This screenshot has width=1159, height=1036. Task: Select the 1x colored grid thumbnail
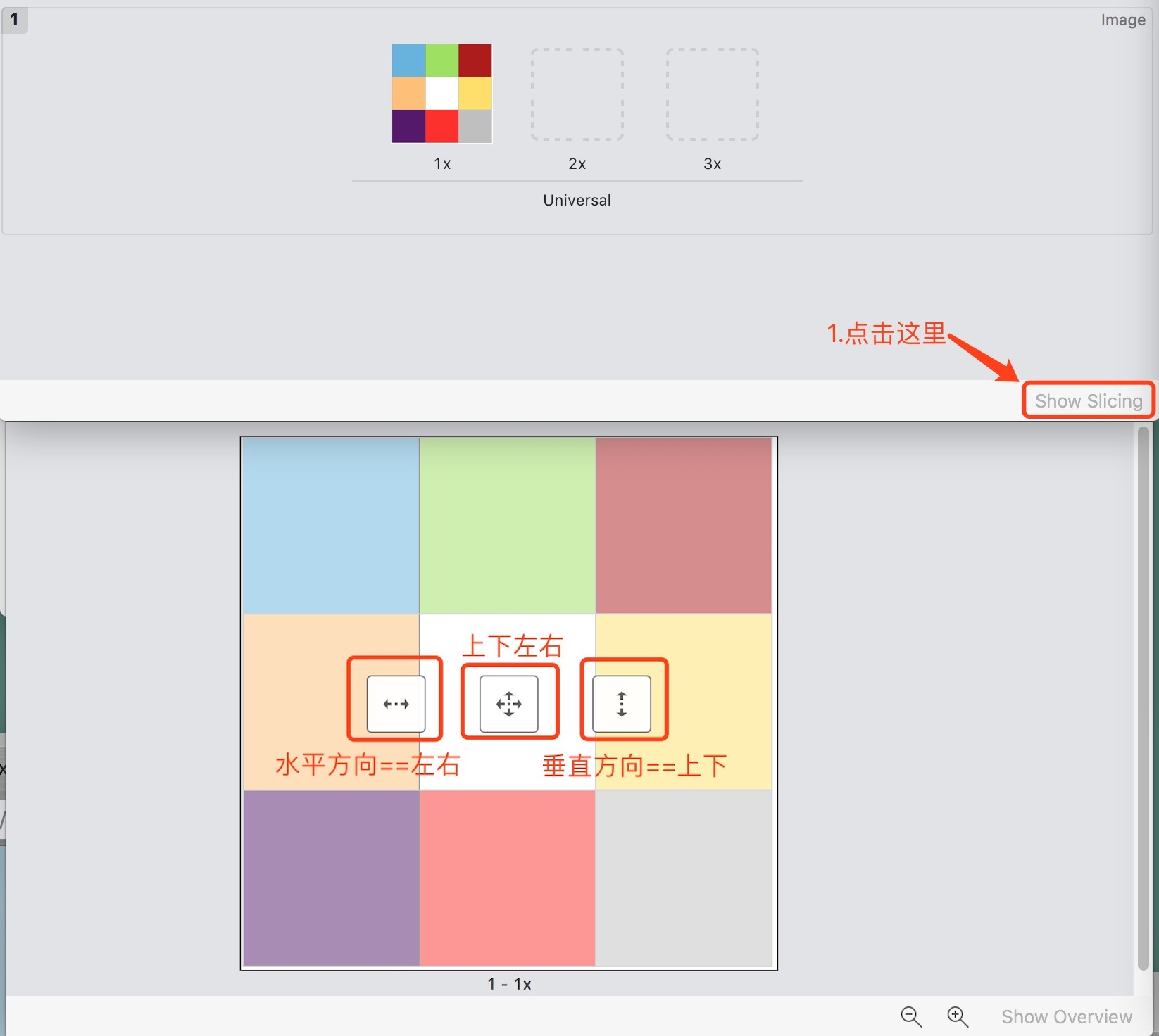441,93
